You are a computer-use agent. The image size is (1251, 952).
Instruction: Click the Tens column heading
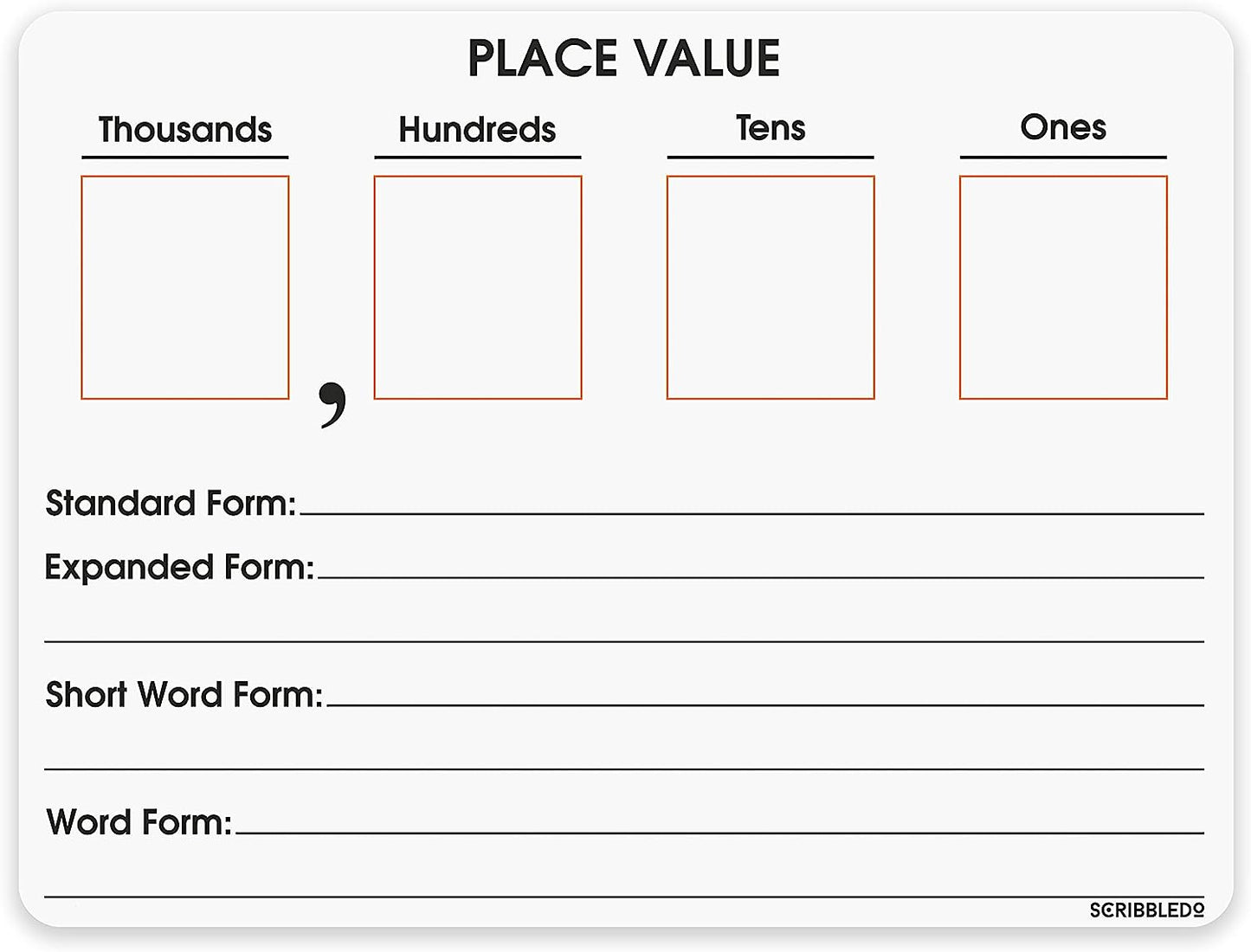(770, 128)
